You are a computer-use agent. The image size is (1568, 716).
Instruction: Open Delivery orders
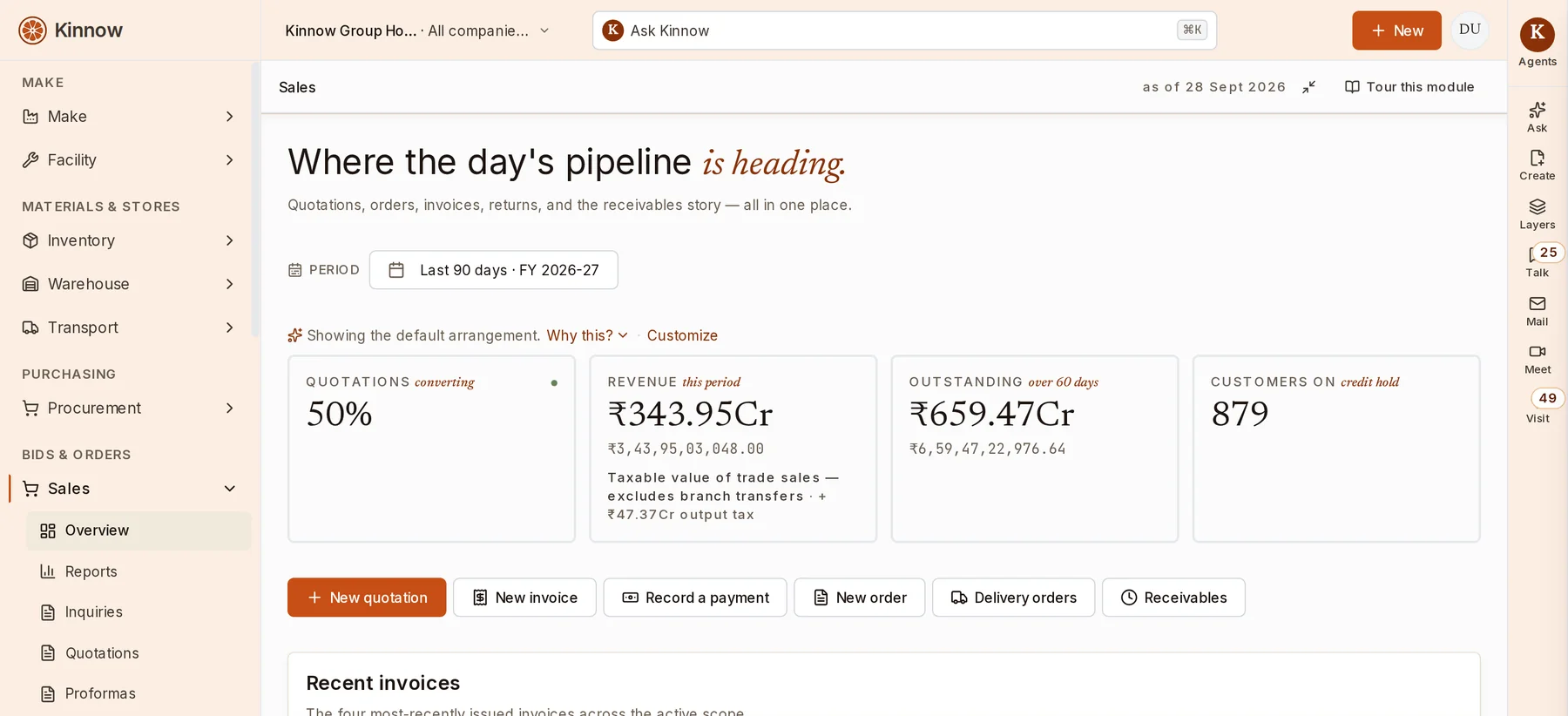pyautogui.click(x=1013, y=598)
